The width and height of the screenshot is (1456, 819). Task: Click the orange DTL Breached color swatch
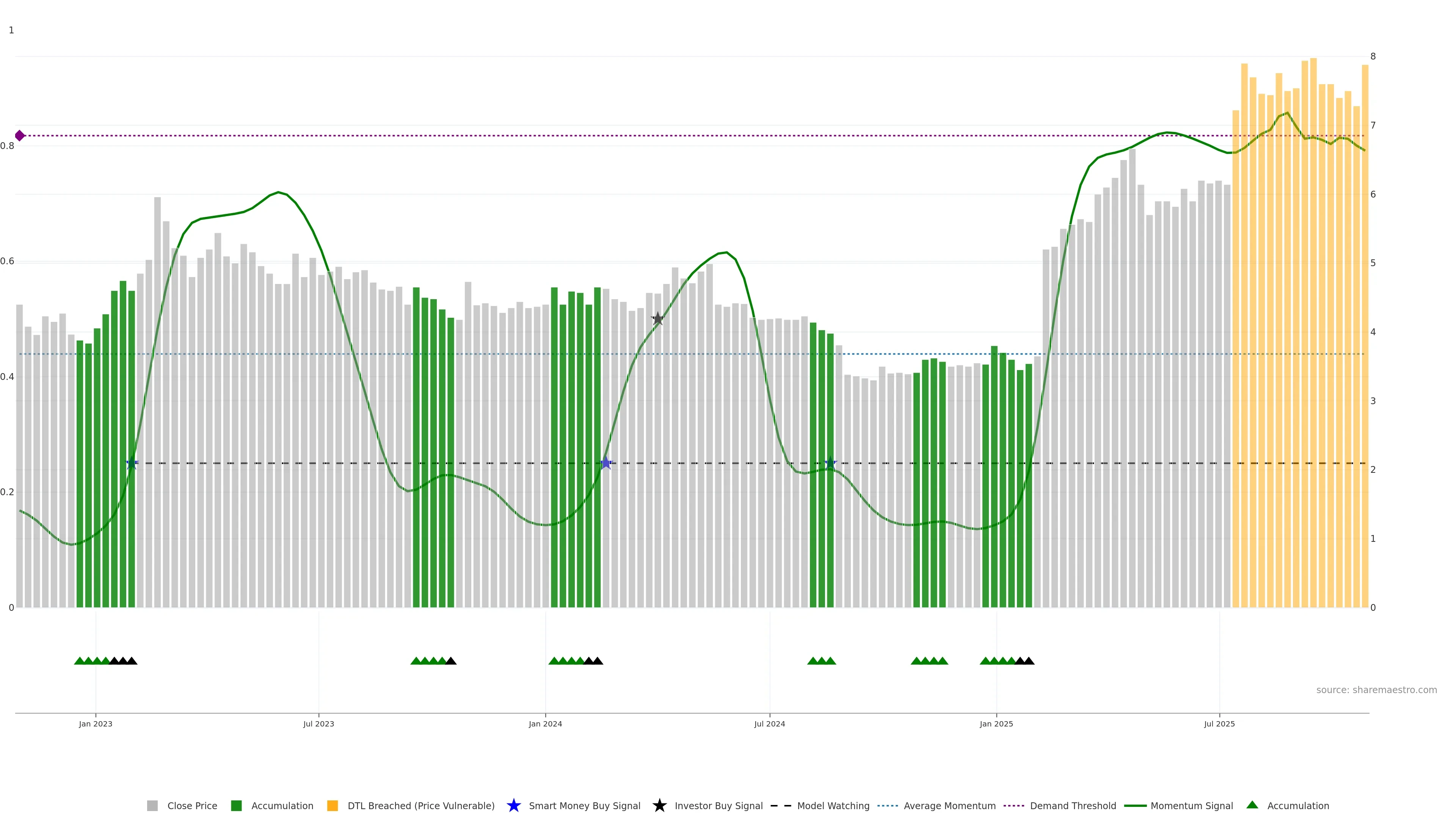333,805
